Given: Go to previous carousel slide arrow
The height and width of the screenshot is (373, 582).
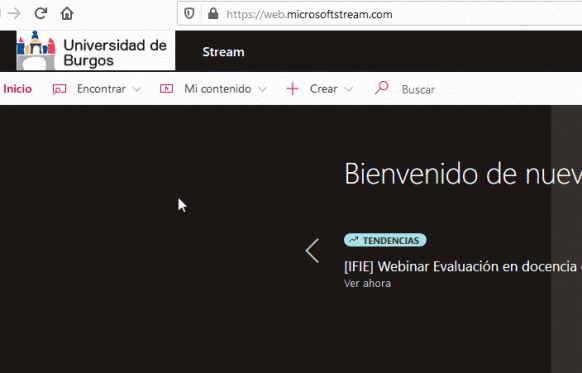Looking at the screenshot, I should pos(312,251).
